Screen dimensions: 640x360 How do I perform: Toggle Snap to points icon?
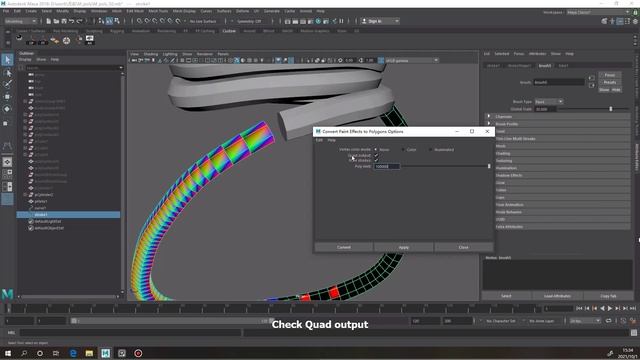coord(155,21)
